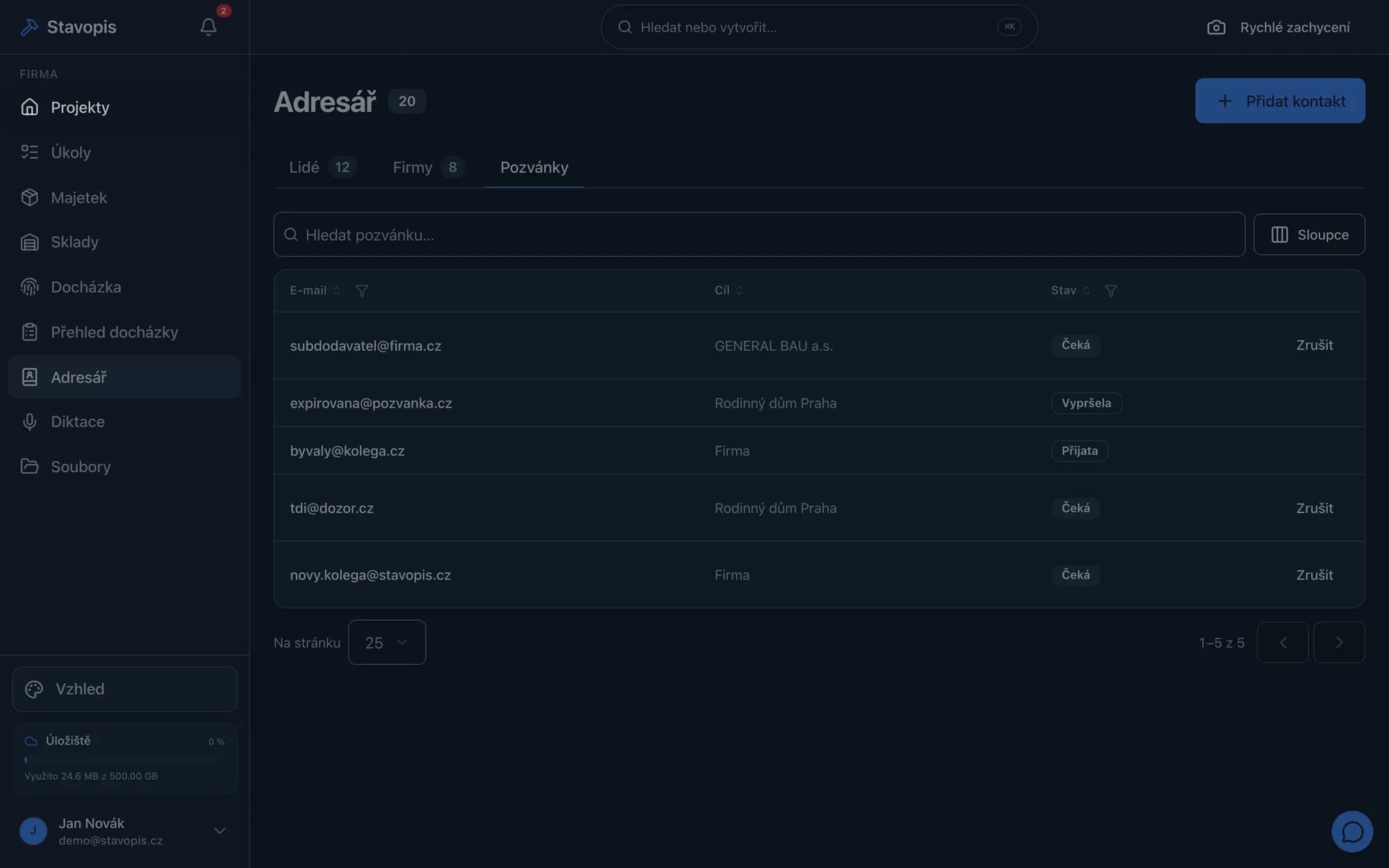The image size is (1389, 868).
Task: Cancel the tdi@dozor.cz invitation
Action: [x=1314, y=508]
